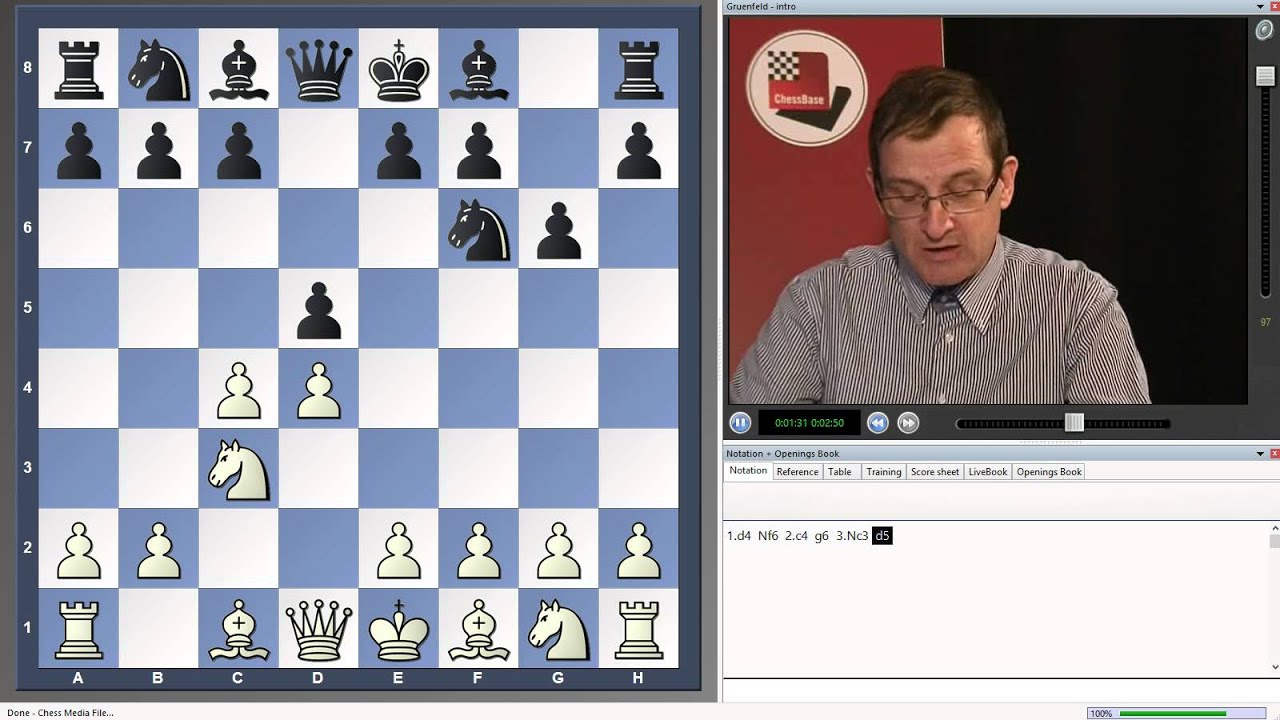Select the white king on e1
Screen dimensions: 1280x720
(x=398, y=628)
